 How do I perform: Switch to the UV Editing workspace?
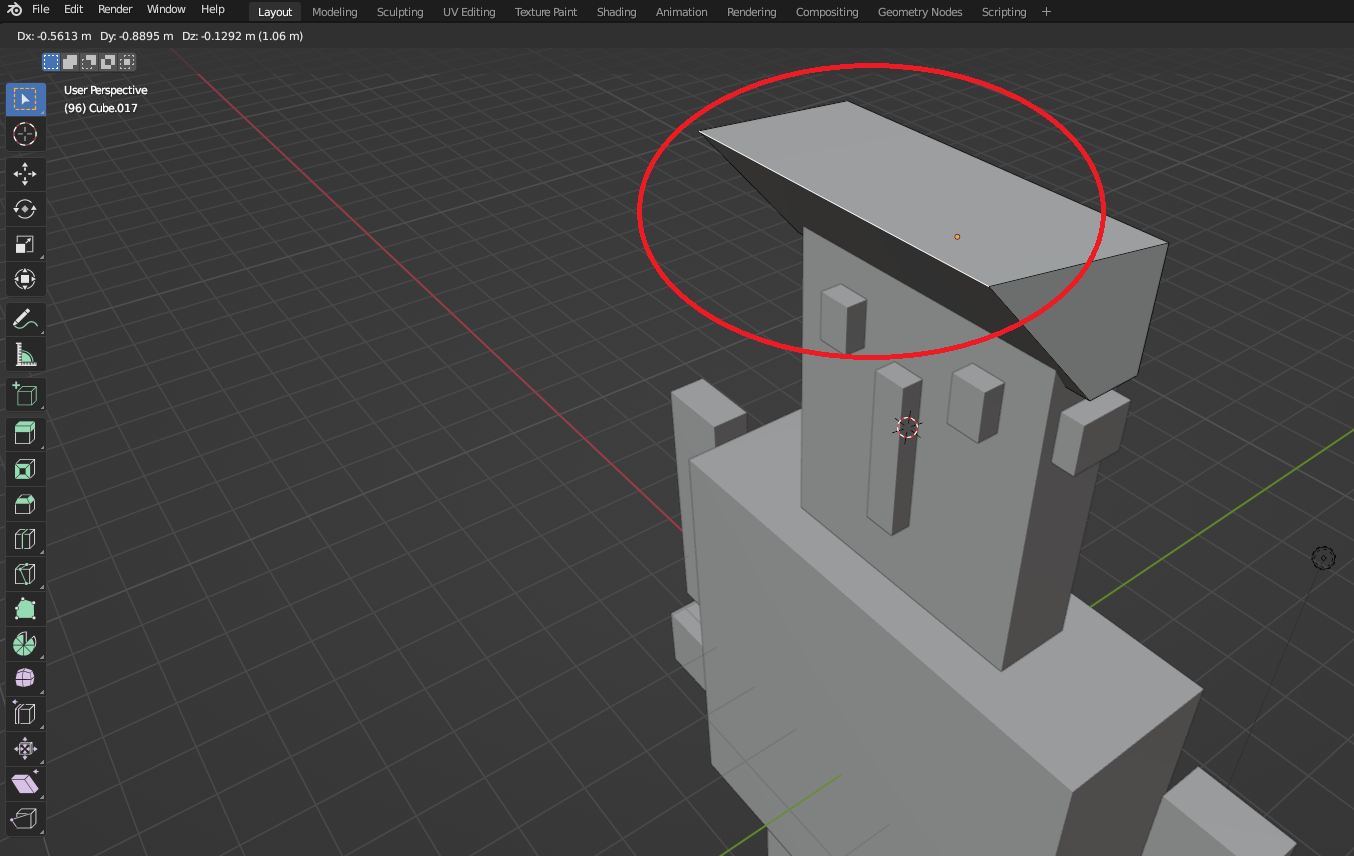(469, 12)
